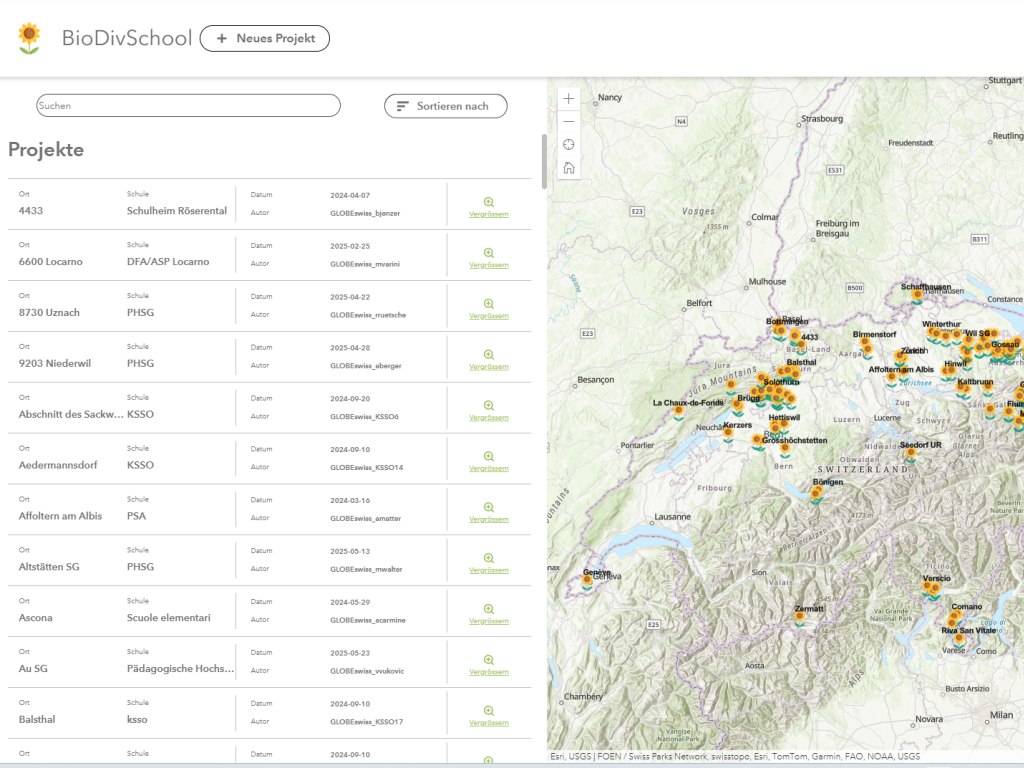This screenshot has width=1024, height=768.
Task: Click the Bönigen marker on map
Action: pos(818,492)
